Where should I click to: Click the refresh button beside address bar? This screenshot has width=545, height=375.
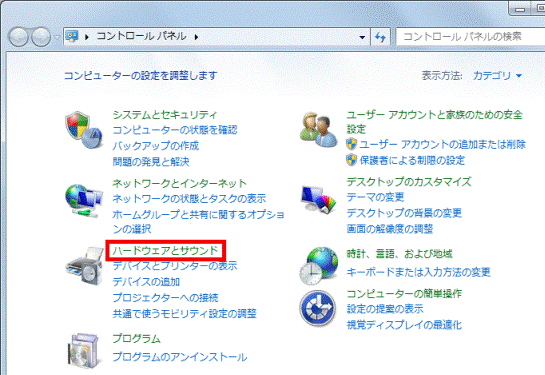[381, 36]
